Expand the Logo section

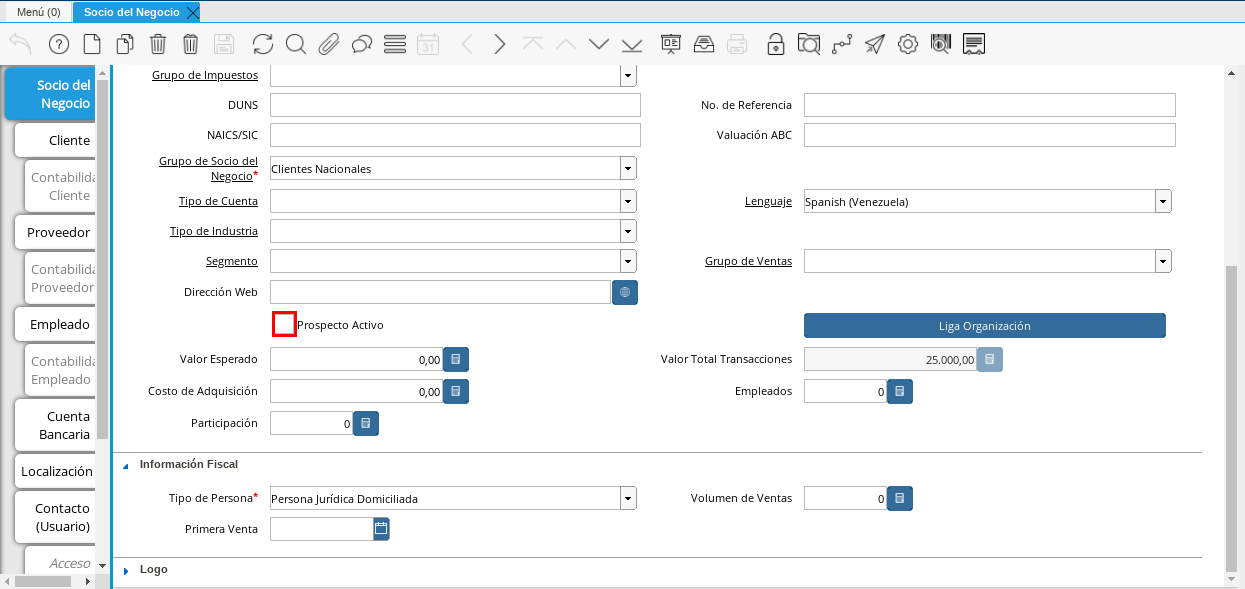[127, 570]
